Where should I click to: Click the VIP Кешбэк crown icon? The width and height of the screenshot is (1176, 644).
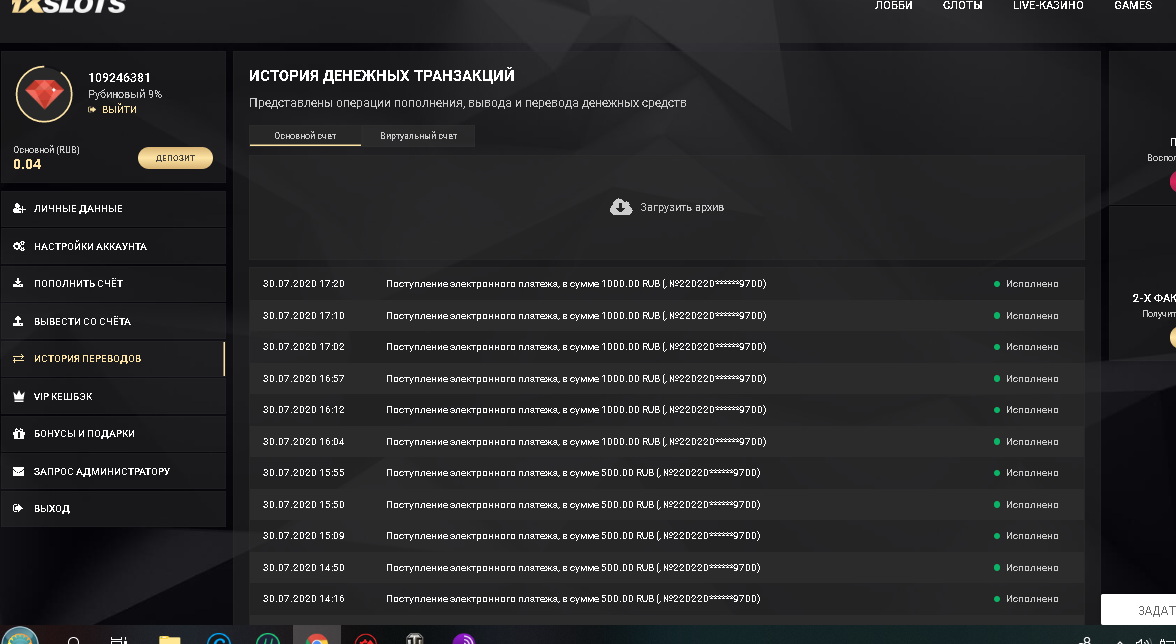[x=19, y=396]
